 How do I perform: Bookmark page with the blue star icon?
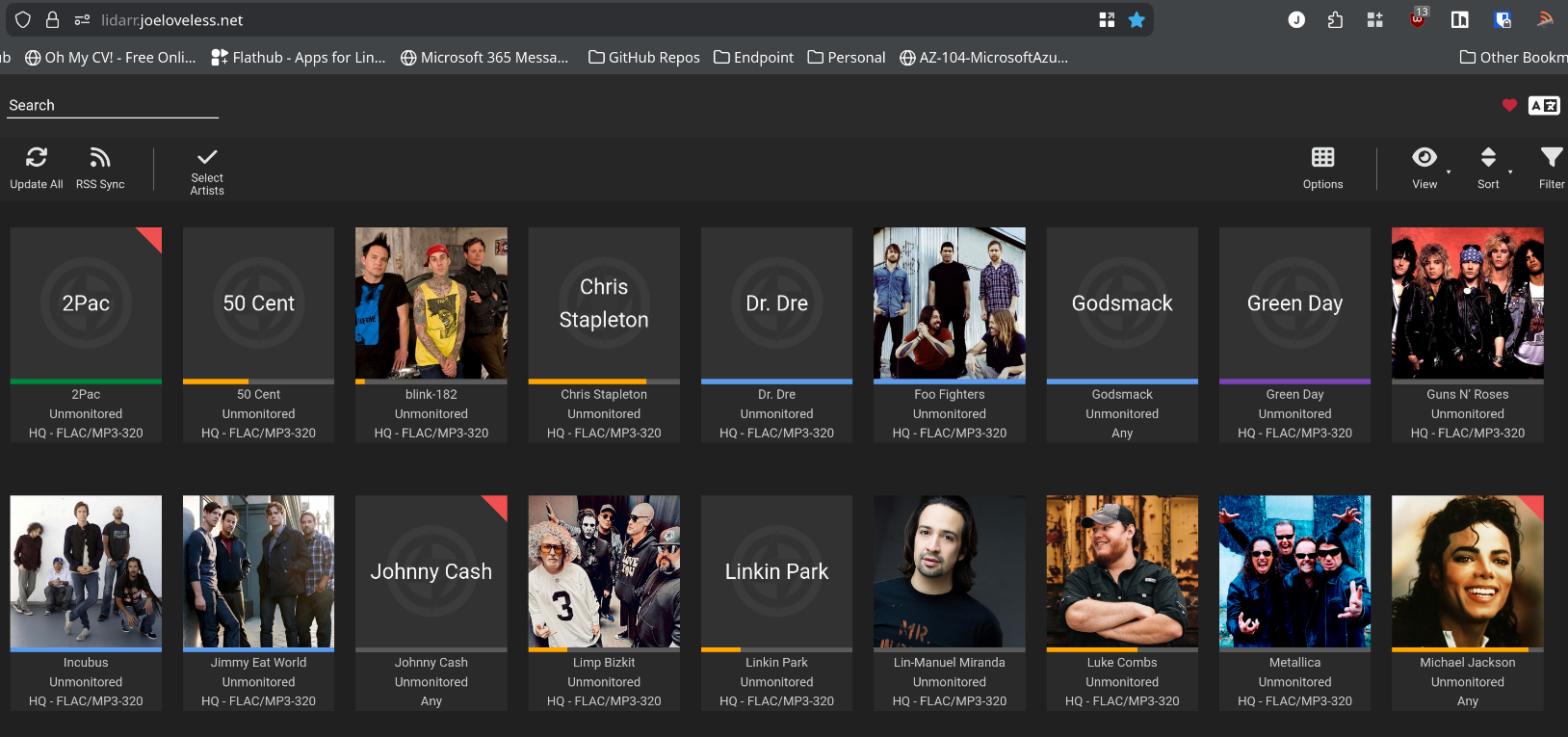click(x=1137, y=20)
